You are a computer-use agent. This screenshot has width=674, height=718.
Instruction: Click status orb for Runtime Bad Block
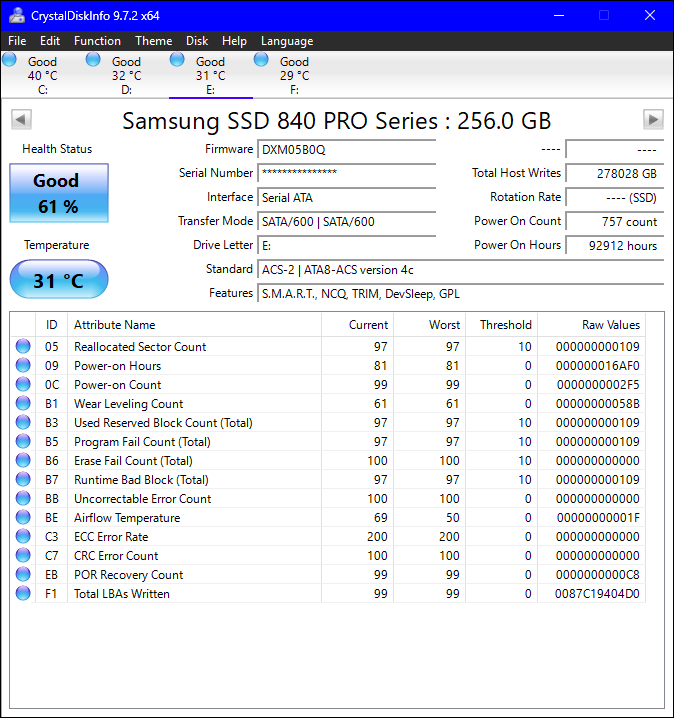pyautogui.click(x=23, y=479)
